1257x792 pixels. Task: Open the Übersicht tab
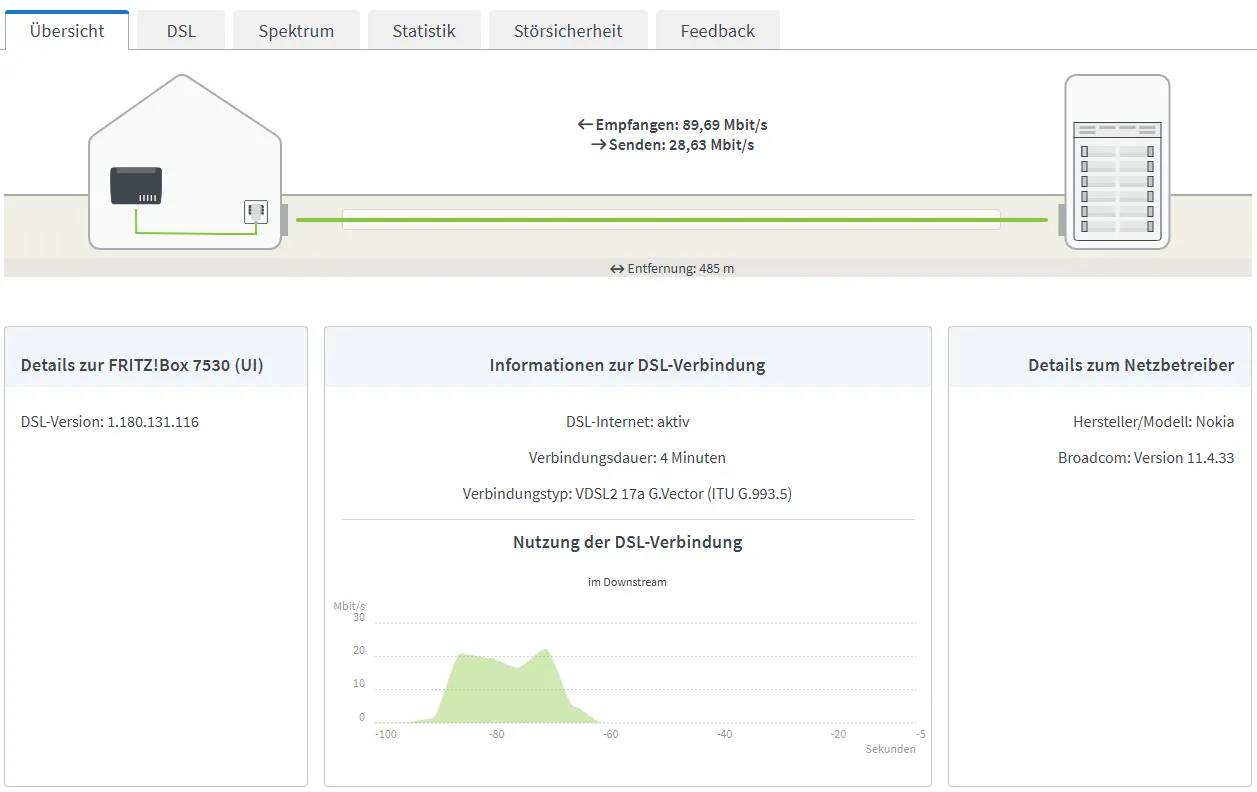pyautogui.click(x=67, y=31)
